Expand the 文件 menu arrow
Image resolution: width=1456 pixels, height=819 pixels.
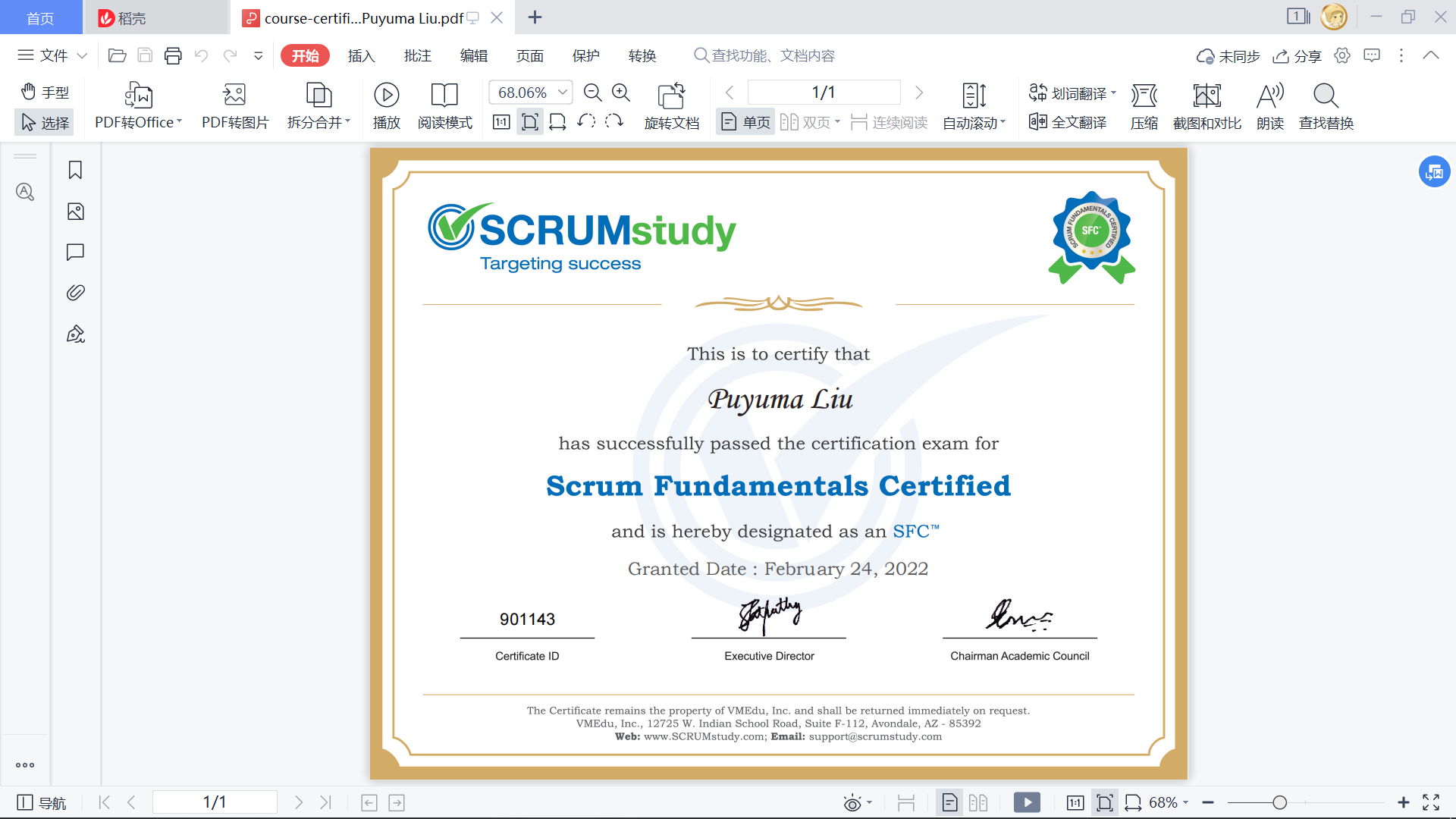(82, 55)
